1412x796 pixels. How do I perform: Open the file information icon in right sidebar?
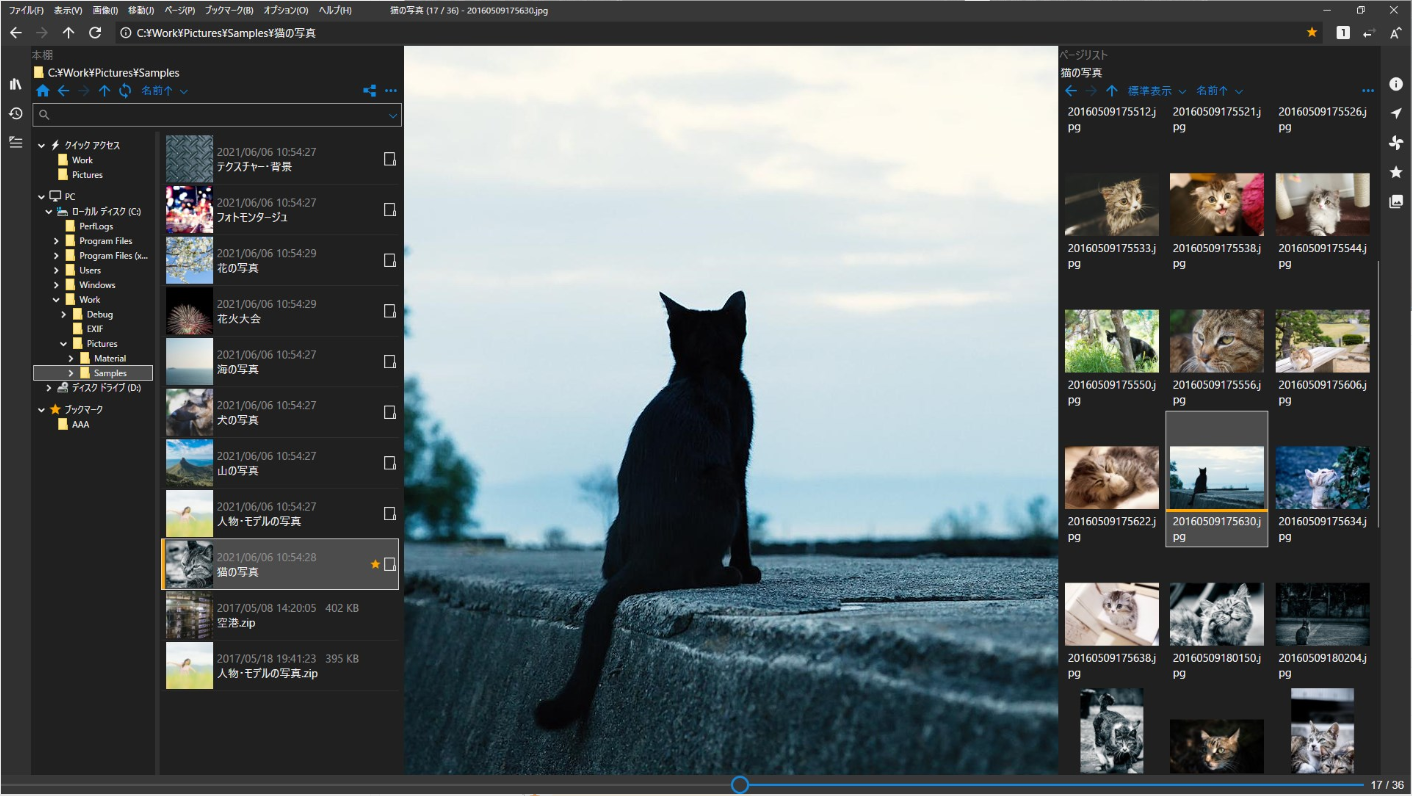pyautogui.click(x=1396, y=84)
